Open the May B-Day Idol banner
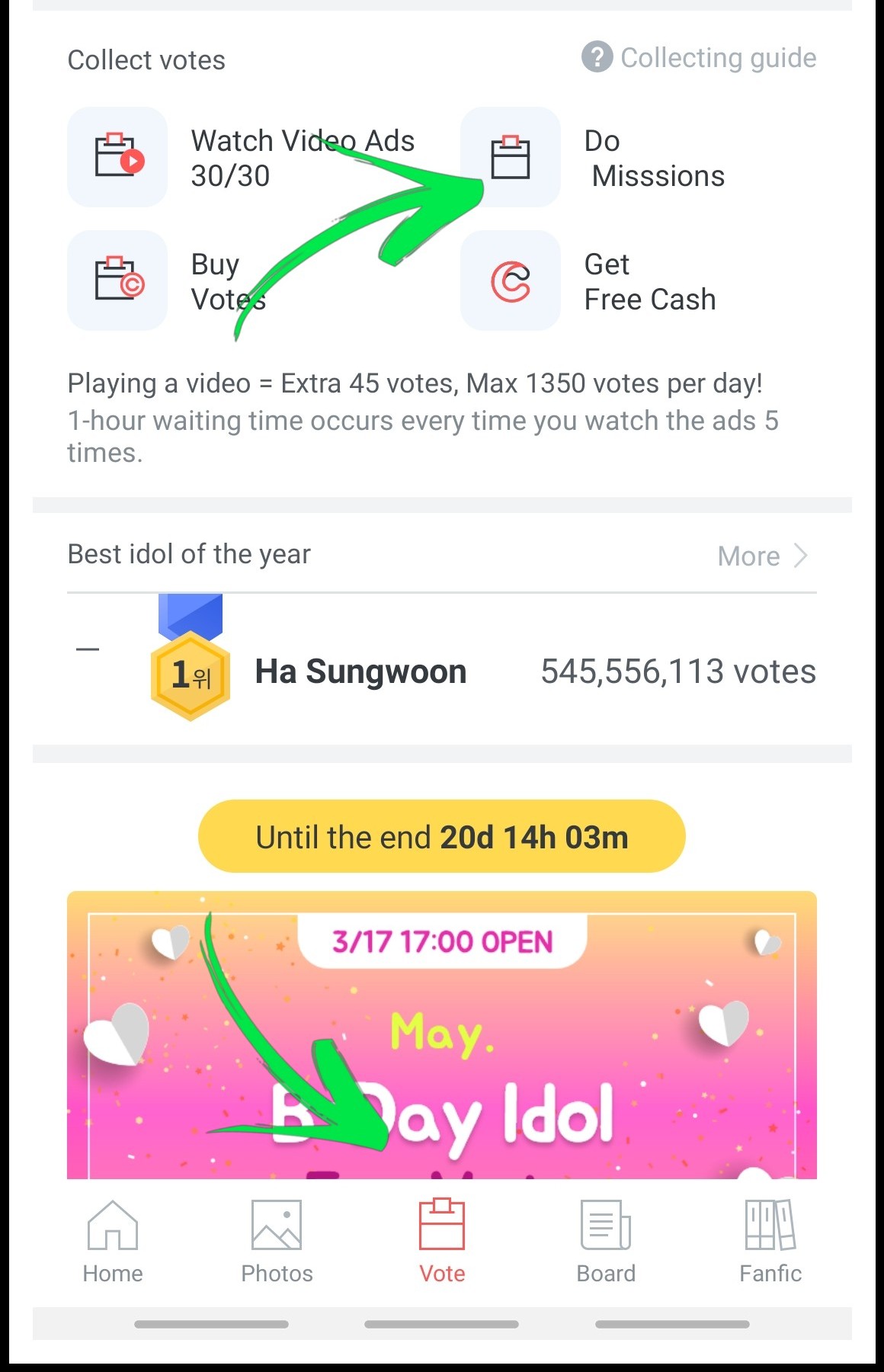Screen dimensions: 884x1372 point(442,1035)
